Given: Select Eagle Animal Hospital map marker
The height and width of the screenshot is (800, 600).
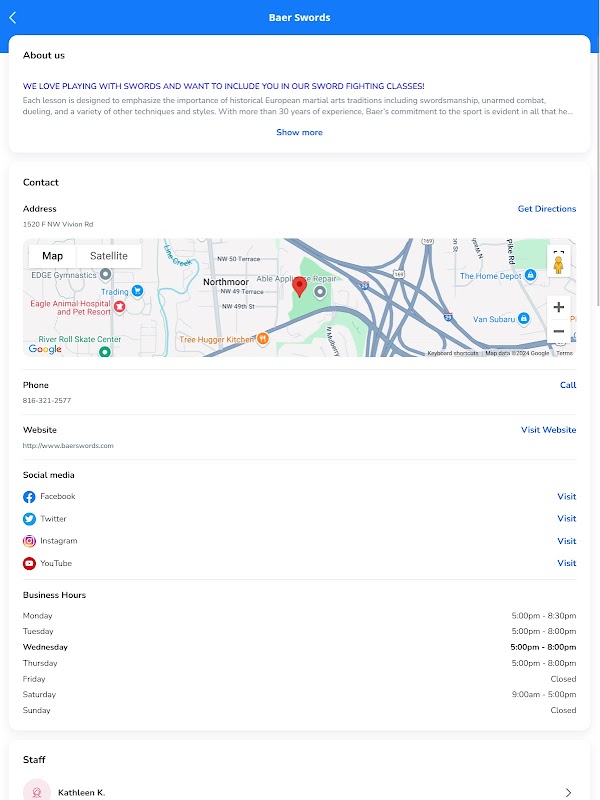Looking at the screenshot, I should (119, 306).
